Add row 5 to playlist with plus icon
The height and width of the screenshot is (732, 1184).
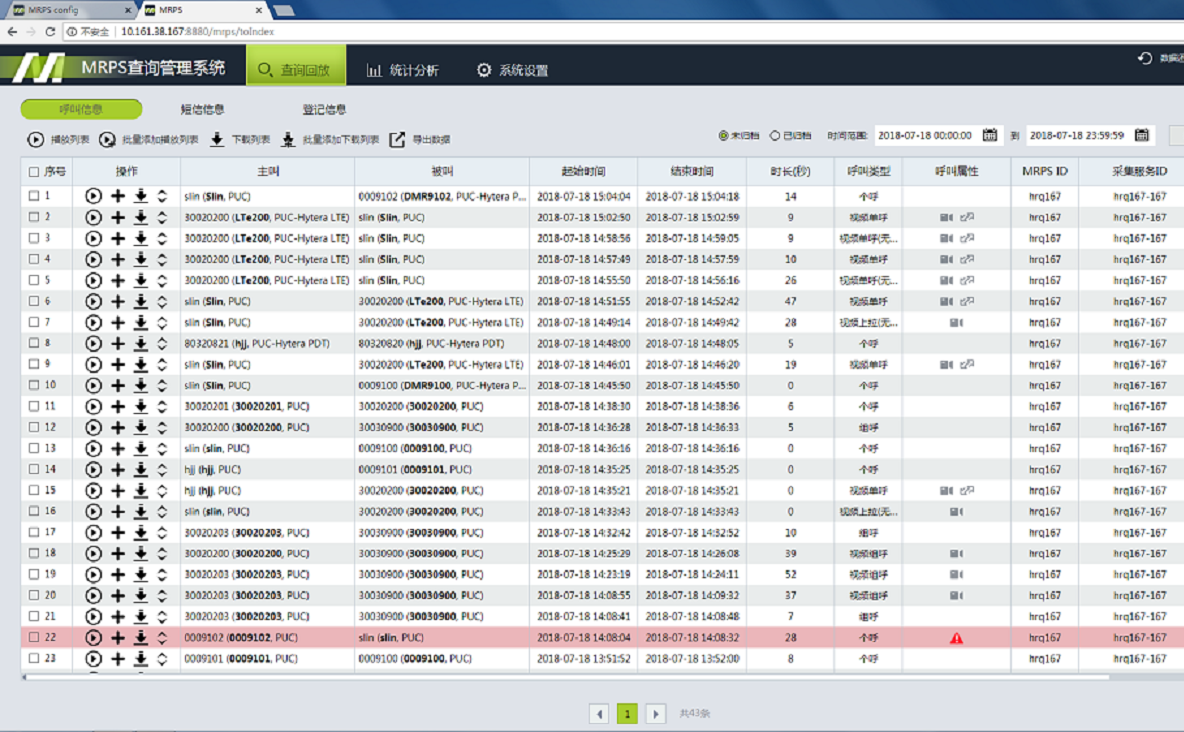coord(118,281)
